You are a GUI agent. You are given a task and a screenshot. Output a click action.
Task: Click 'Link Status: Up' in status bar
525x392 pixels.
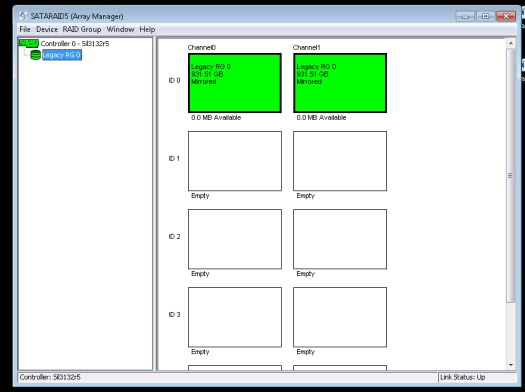click(x=463, y=377)
